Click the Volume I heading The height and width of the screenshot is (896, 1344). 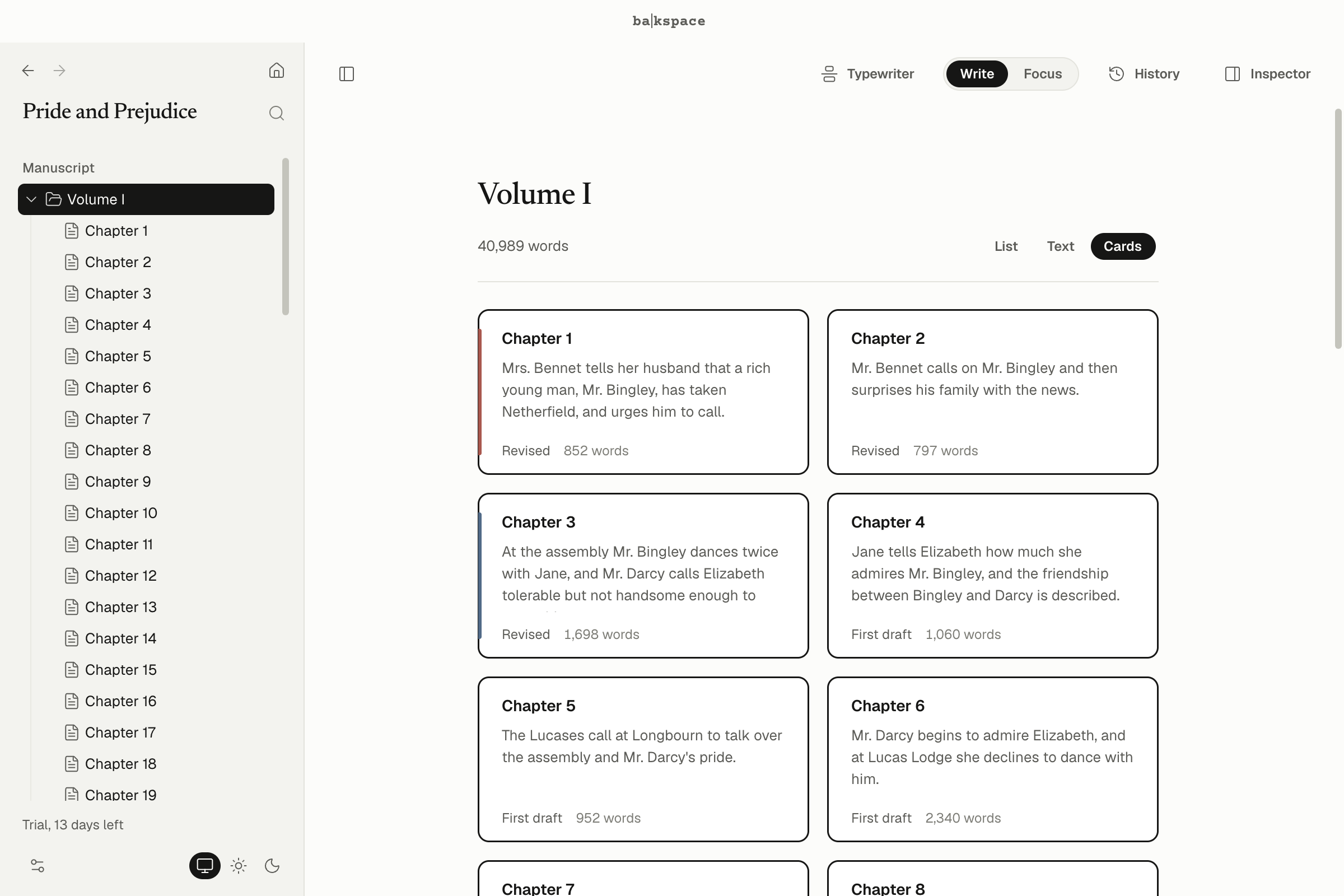pyautogui.click(x=534, y=194)
